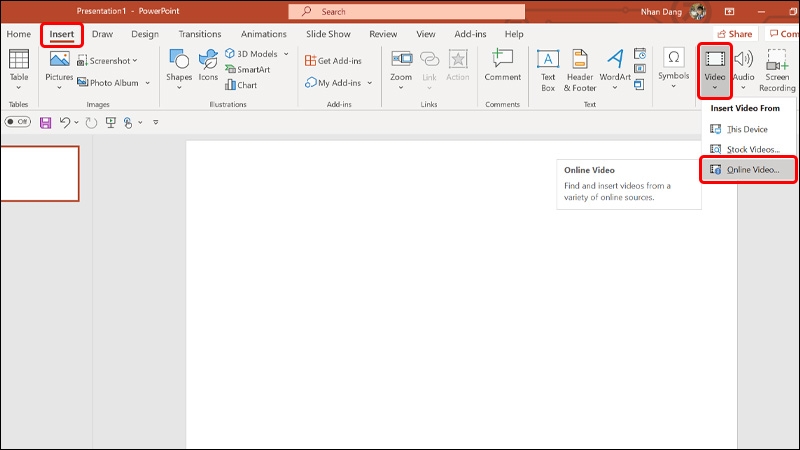
Task: Choose Stock Videos... option
Action: (748, 149)
